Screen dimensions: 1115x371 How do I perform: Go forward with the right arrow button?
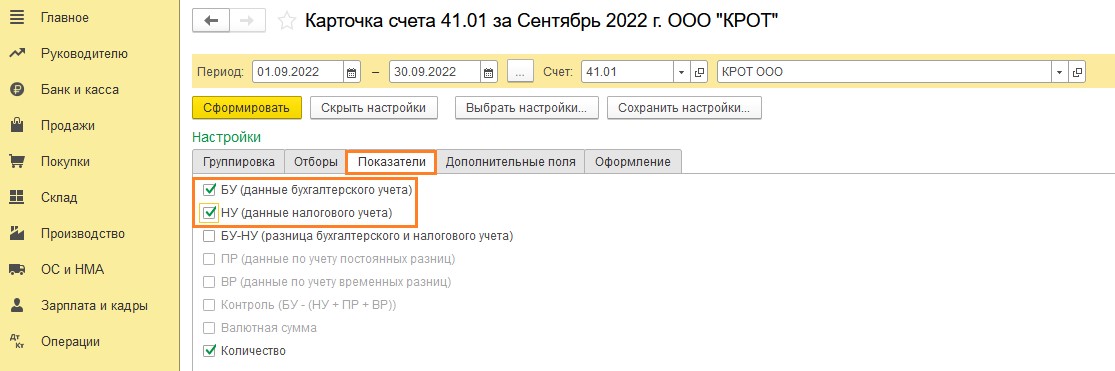[247, 21]
